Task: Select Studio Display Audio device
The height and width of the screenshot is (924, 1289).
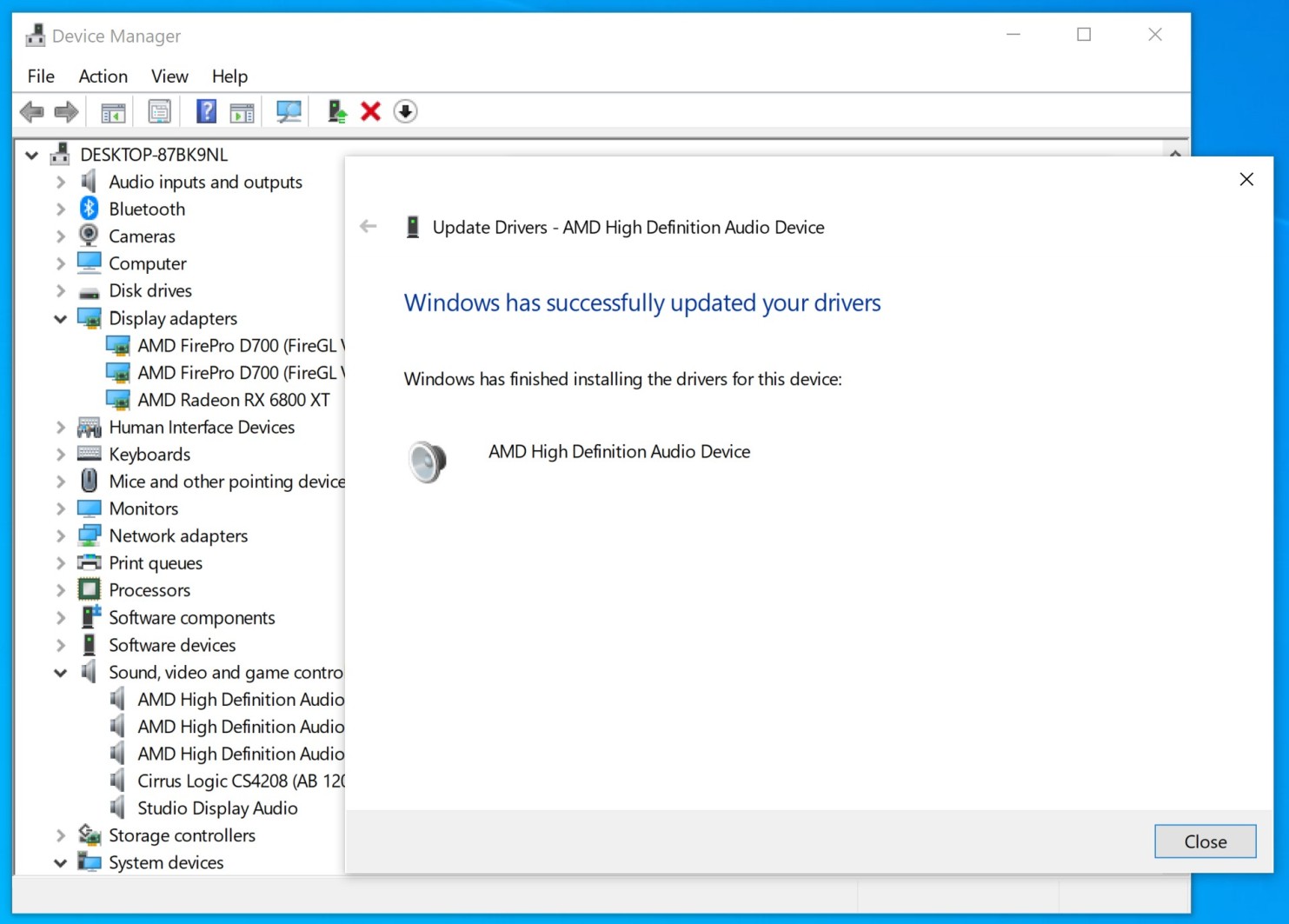Action: click(x=217, y=808)
